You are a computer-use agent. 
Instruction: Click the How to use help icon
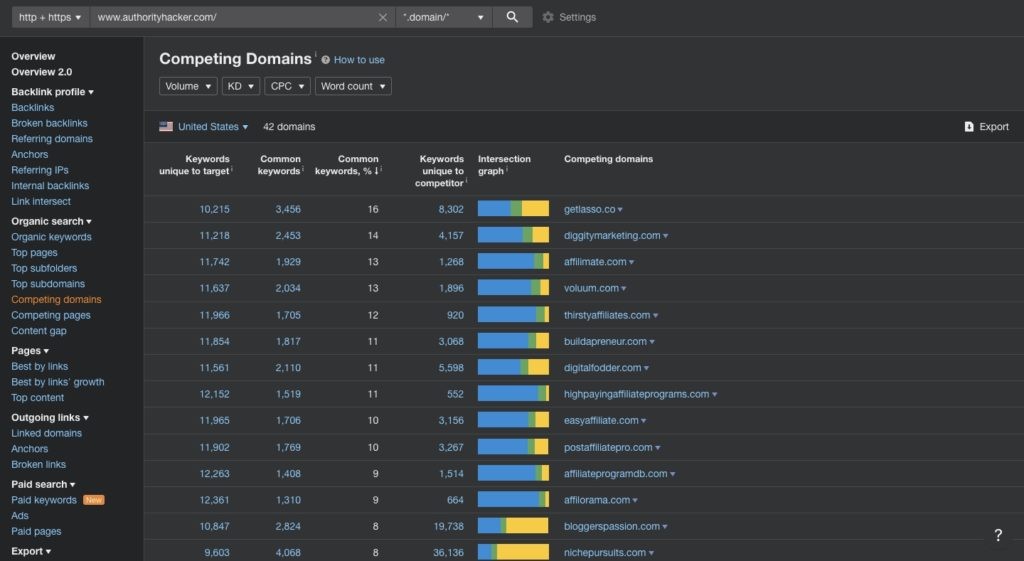point(326,60)
